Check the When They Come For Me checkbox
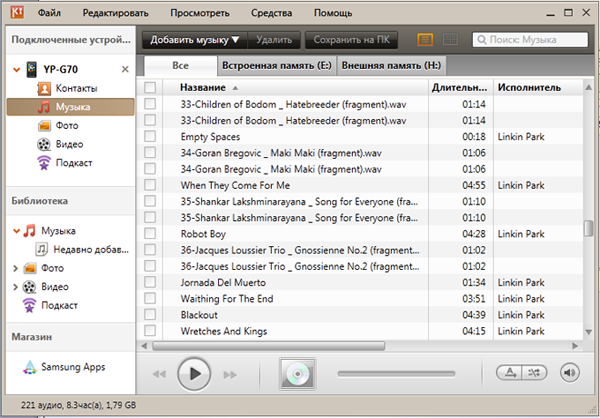This screenshot has width=600, height=418. pos(150,185)
